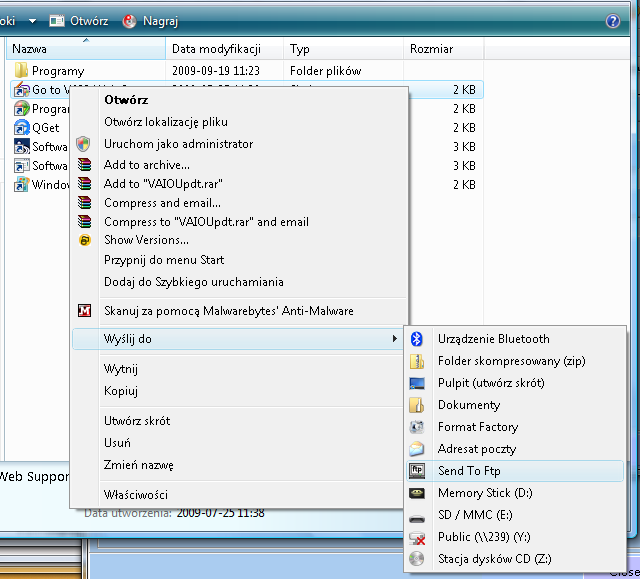The height and width of the screenshot is (579, 640).
Task: Click the Otwórz toolbar icon
Action: pos(57,21)
